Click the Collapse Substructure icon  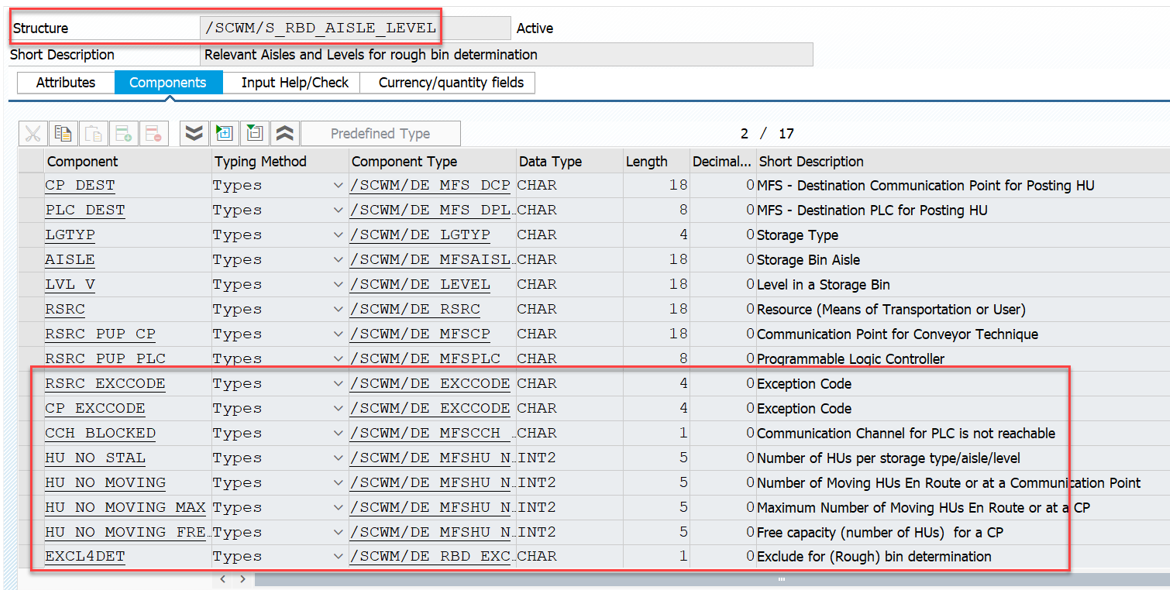[254, 134]
